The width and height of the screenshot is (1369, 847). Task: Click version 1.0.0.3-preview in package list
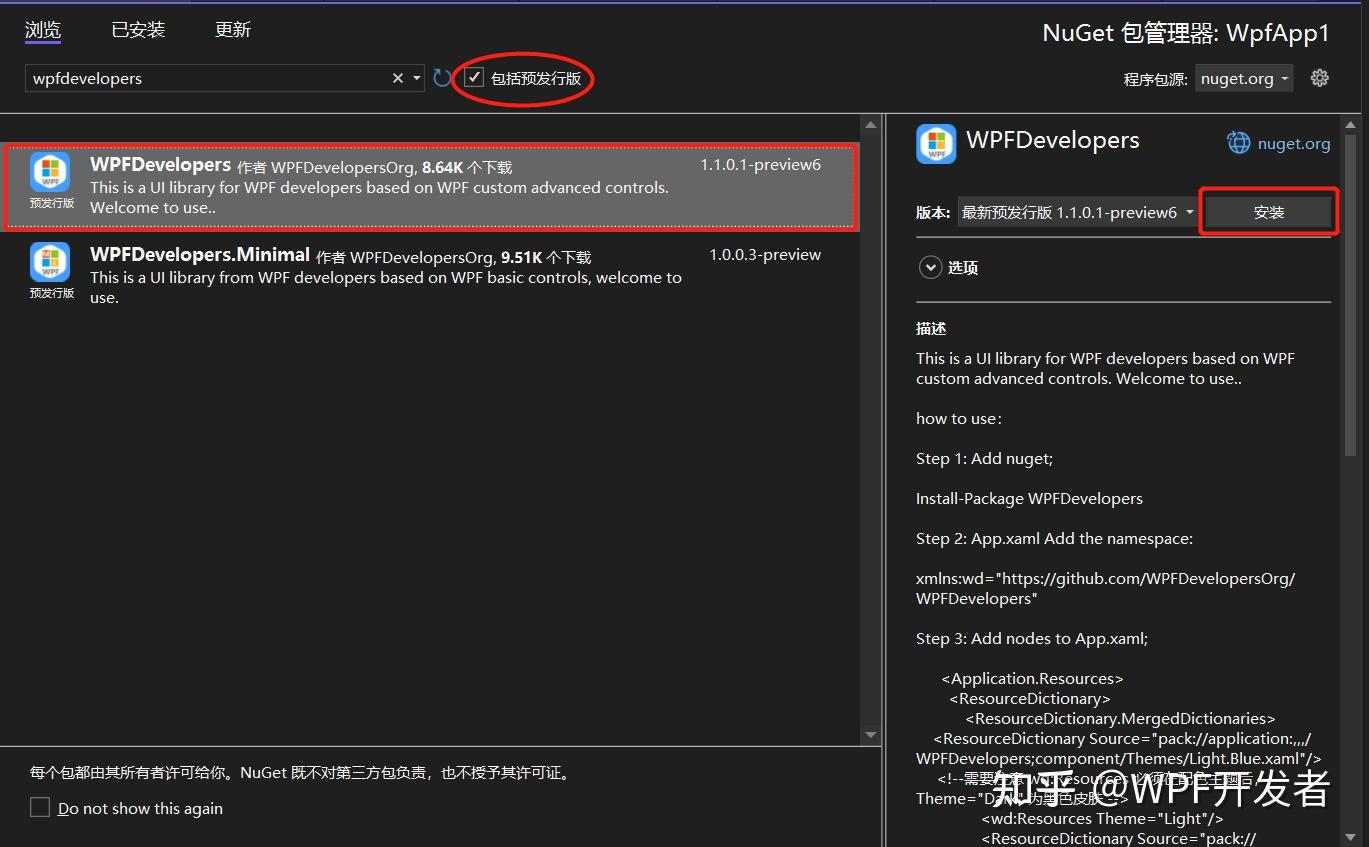765,255
